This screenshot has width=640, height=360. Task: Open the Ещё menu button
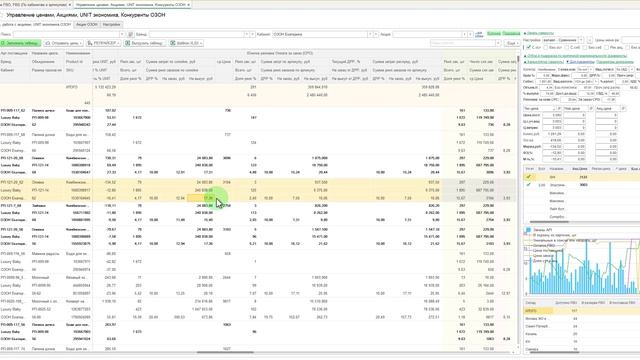coord(511,43)
